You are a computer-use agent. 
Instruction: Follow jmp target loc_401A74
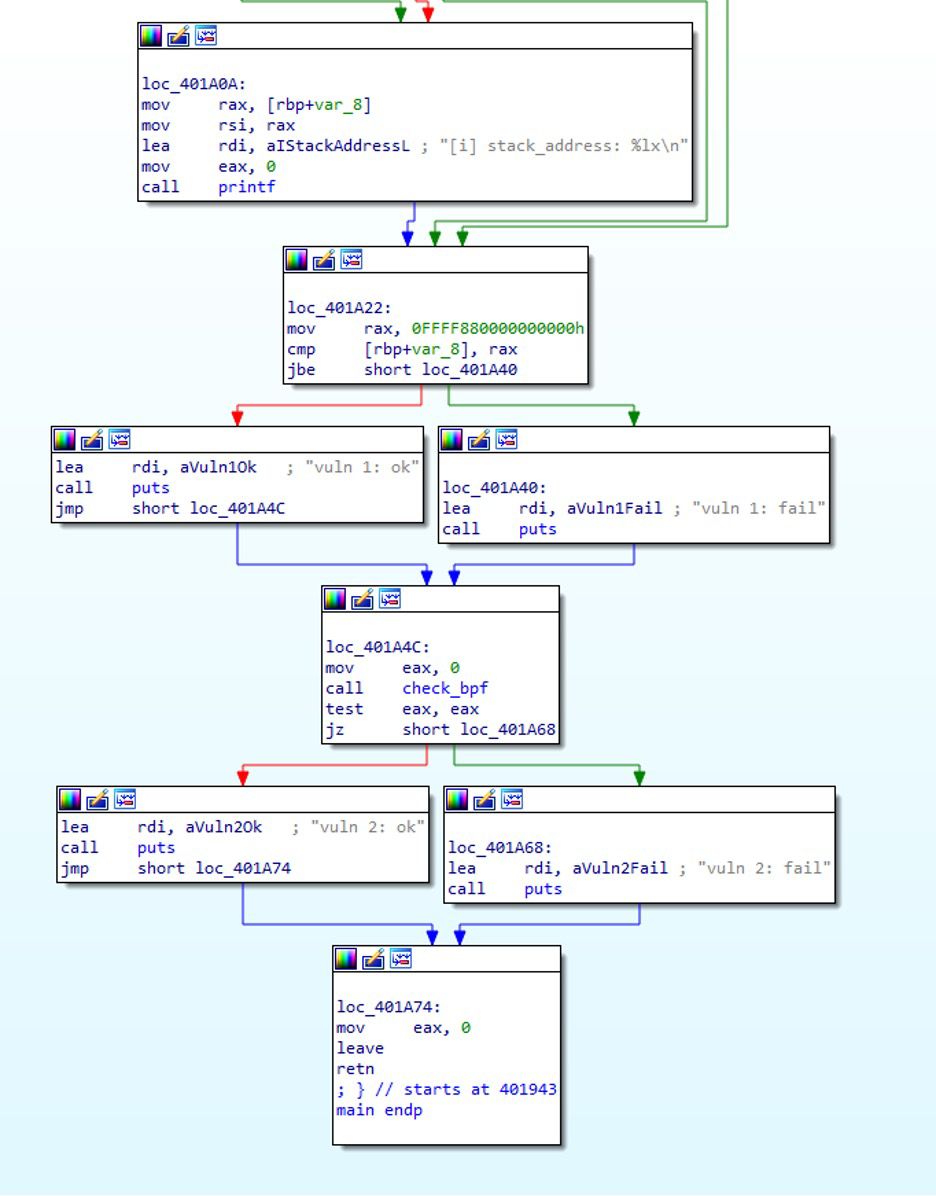243,869
